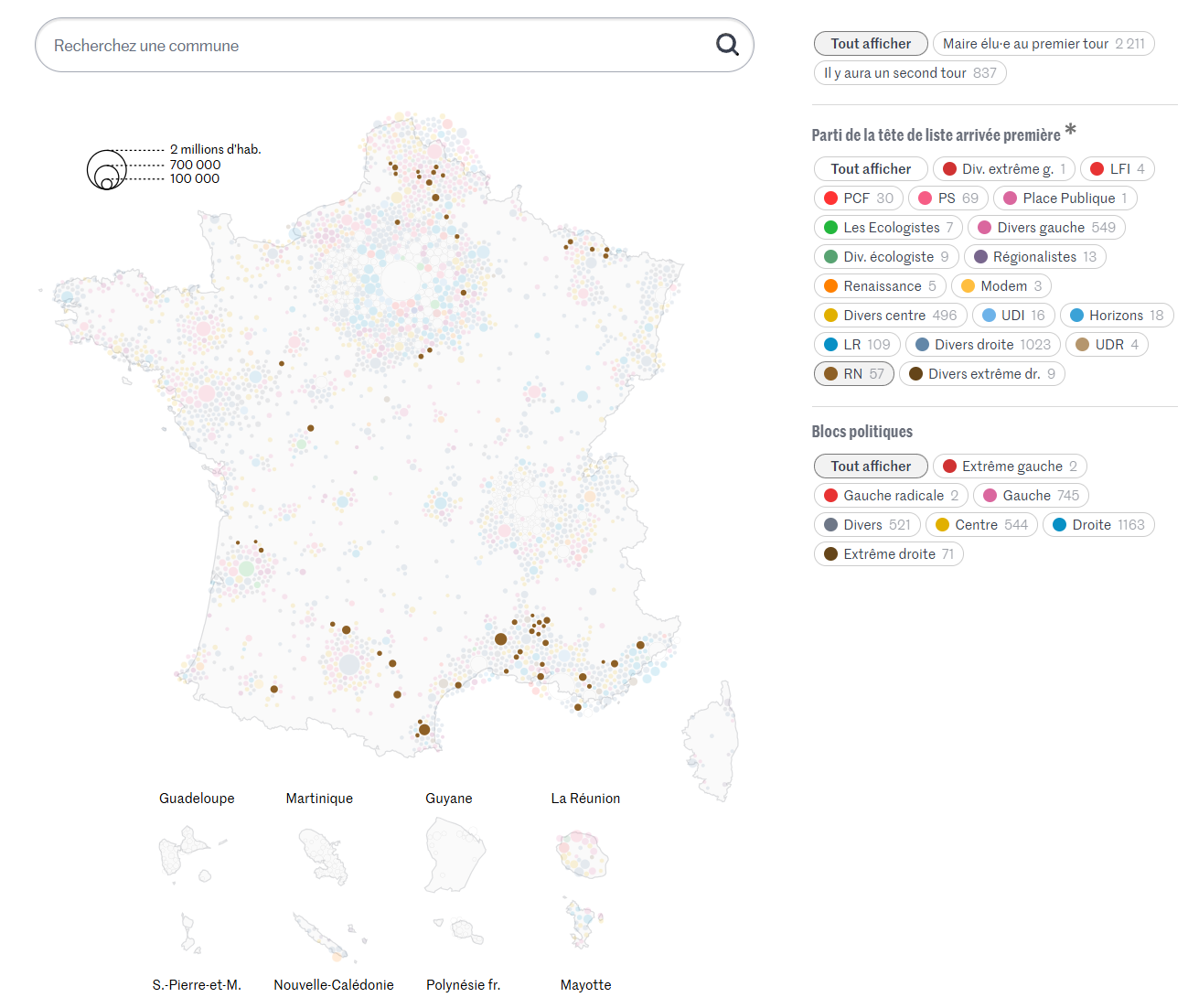Enable the Les Ecologistes party filter
This screenshot has height=1008, width=1188.
point(888,228)
